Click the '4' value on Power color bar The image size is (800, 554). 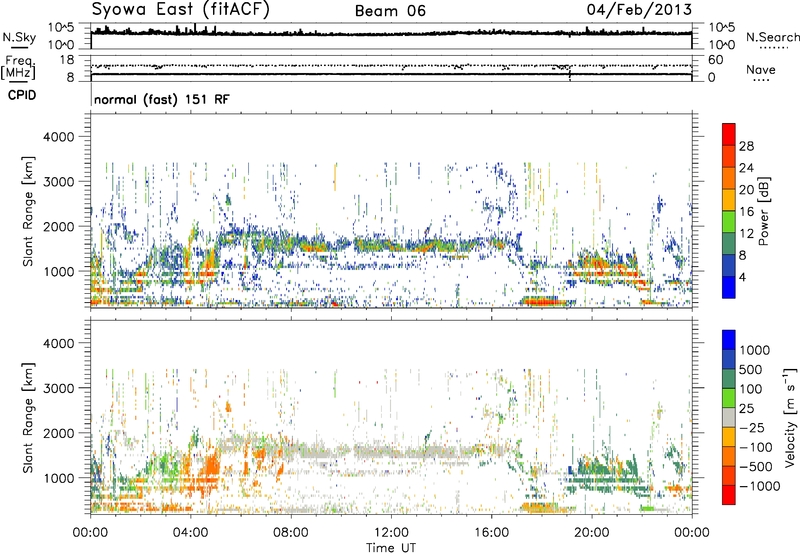click(x=743, y=277)
